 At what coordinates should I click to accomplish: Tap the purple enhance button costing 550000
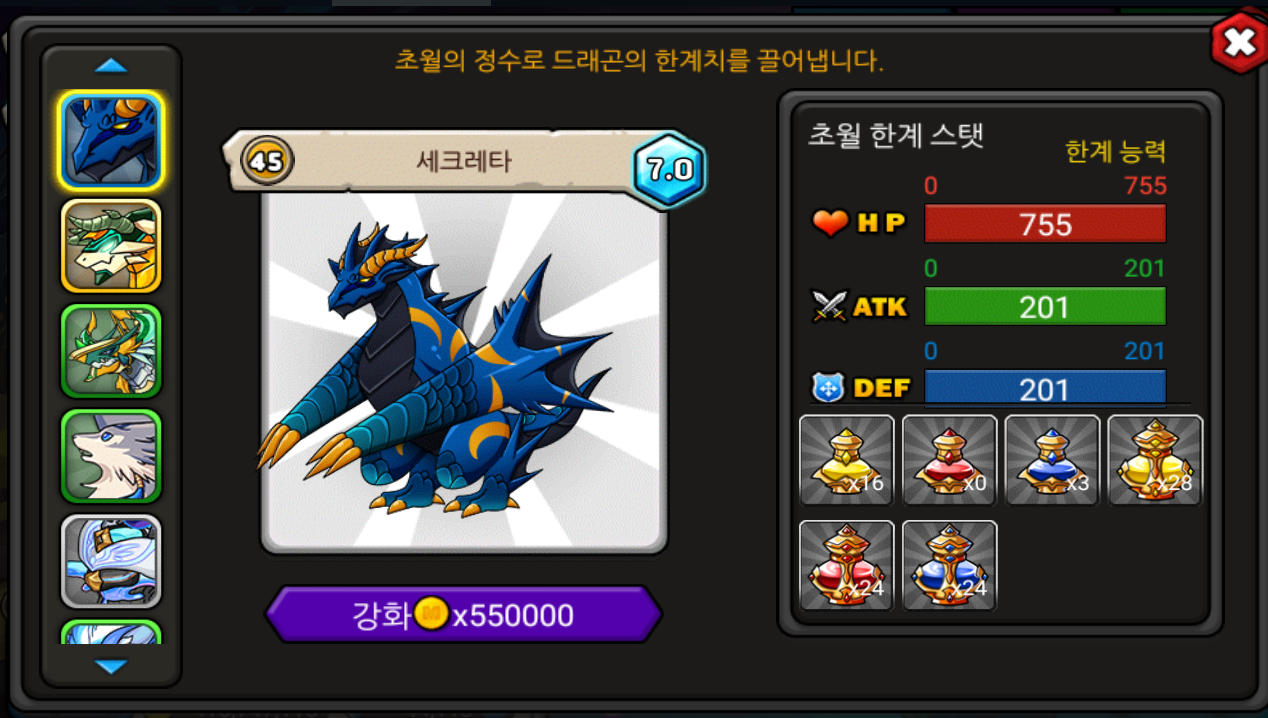[463, 614]
